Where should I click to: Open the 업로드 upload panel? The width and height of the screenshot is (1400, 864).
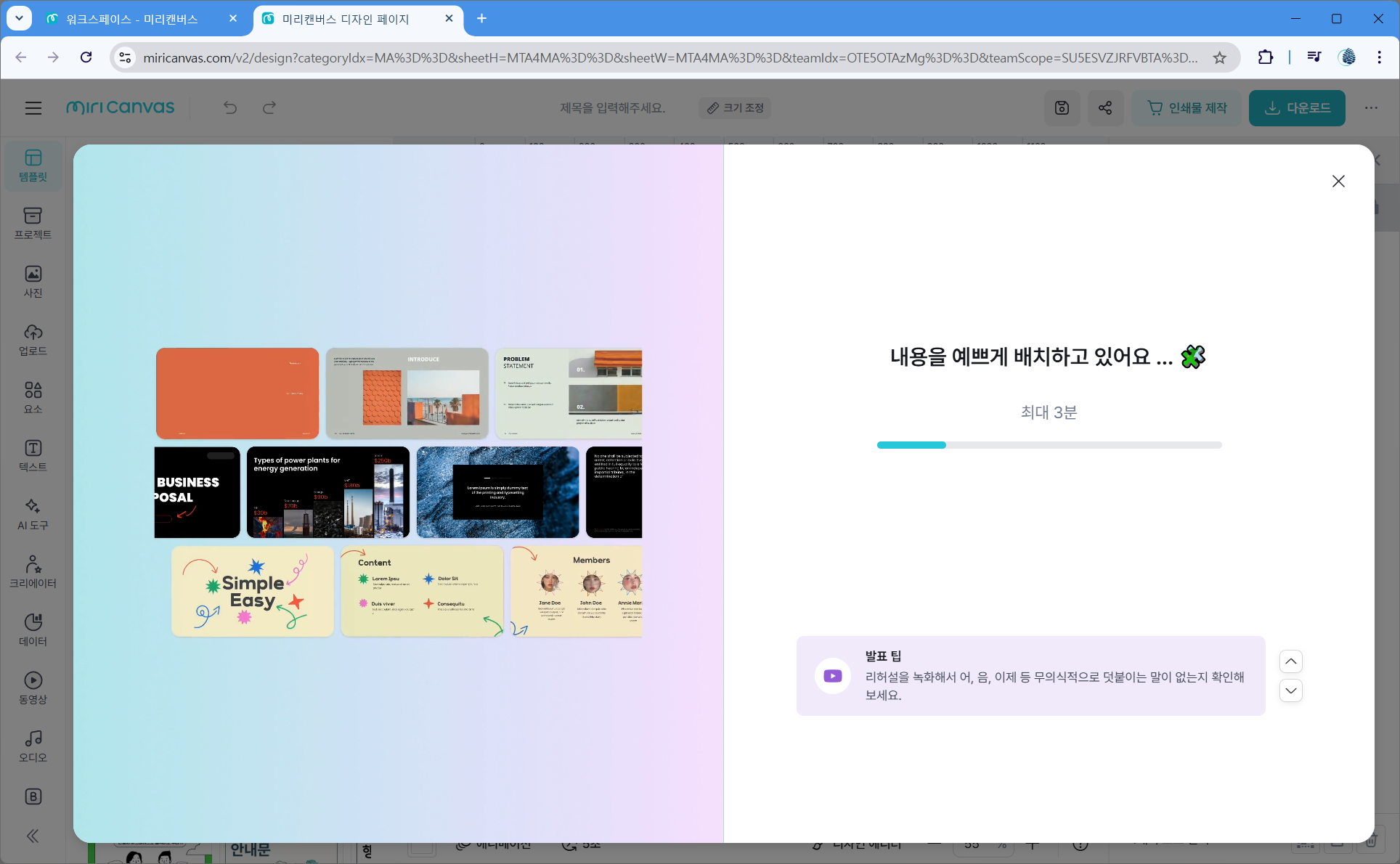pyautogui.click(x=33, y=340)
